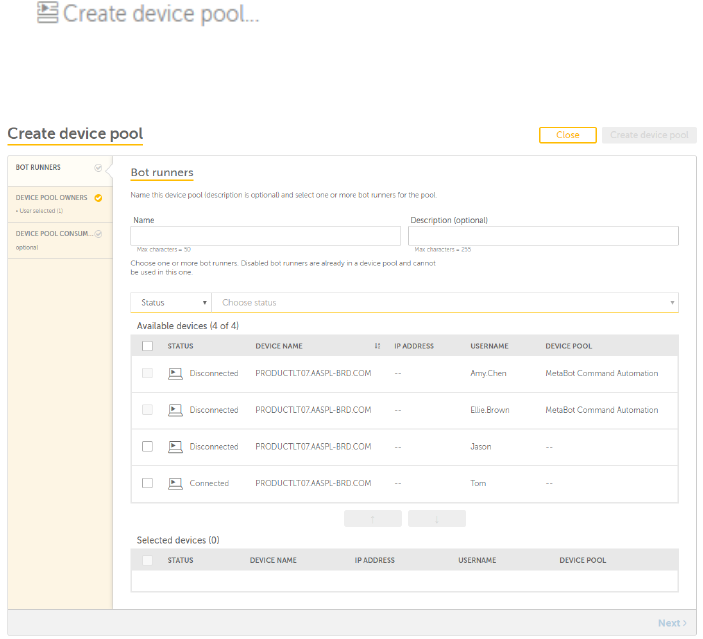Expand the Choose status dropdown
This screenshot has height=639, width=703.
440,302
